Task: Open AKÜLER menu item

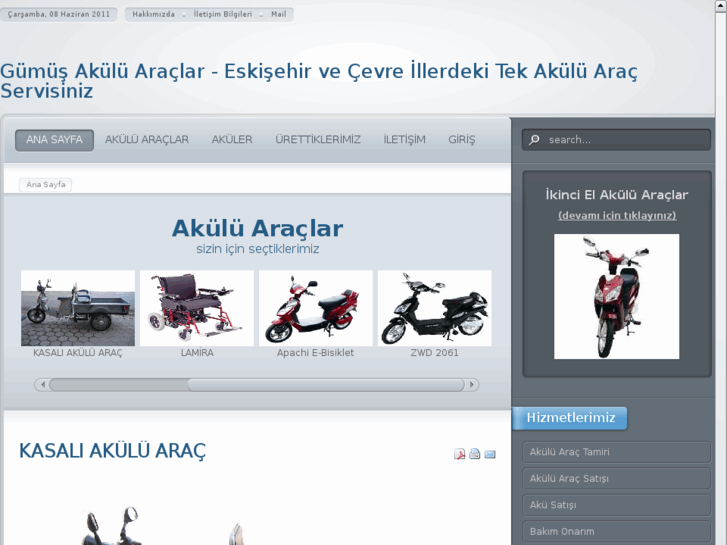Action: [x=232, y=140]
